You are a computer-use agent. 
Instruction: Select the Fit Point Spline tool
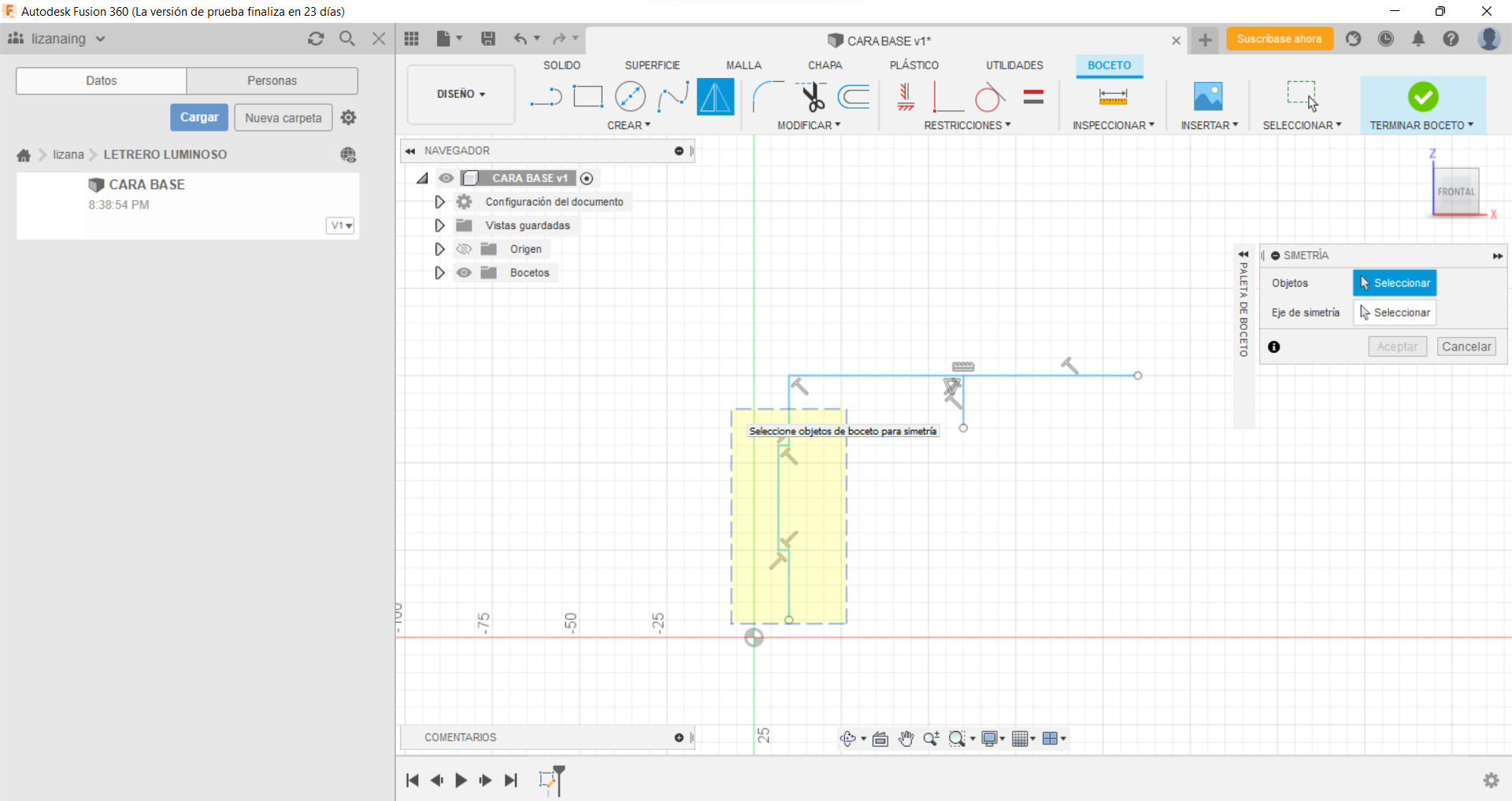click(673, 97)
